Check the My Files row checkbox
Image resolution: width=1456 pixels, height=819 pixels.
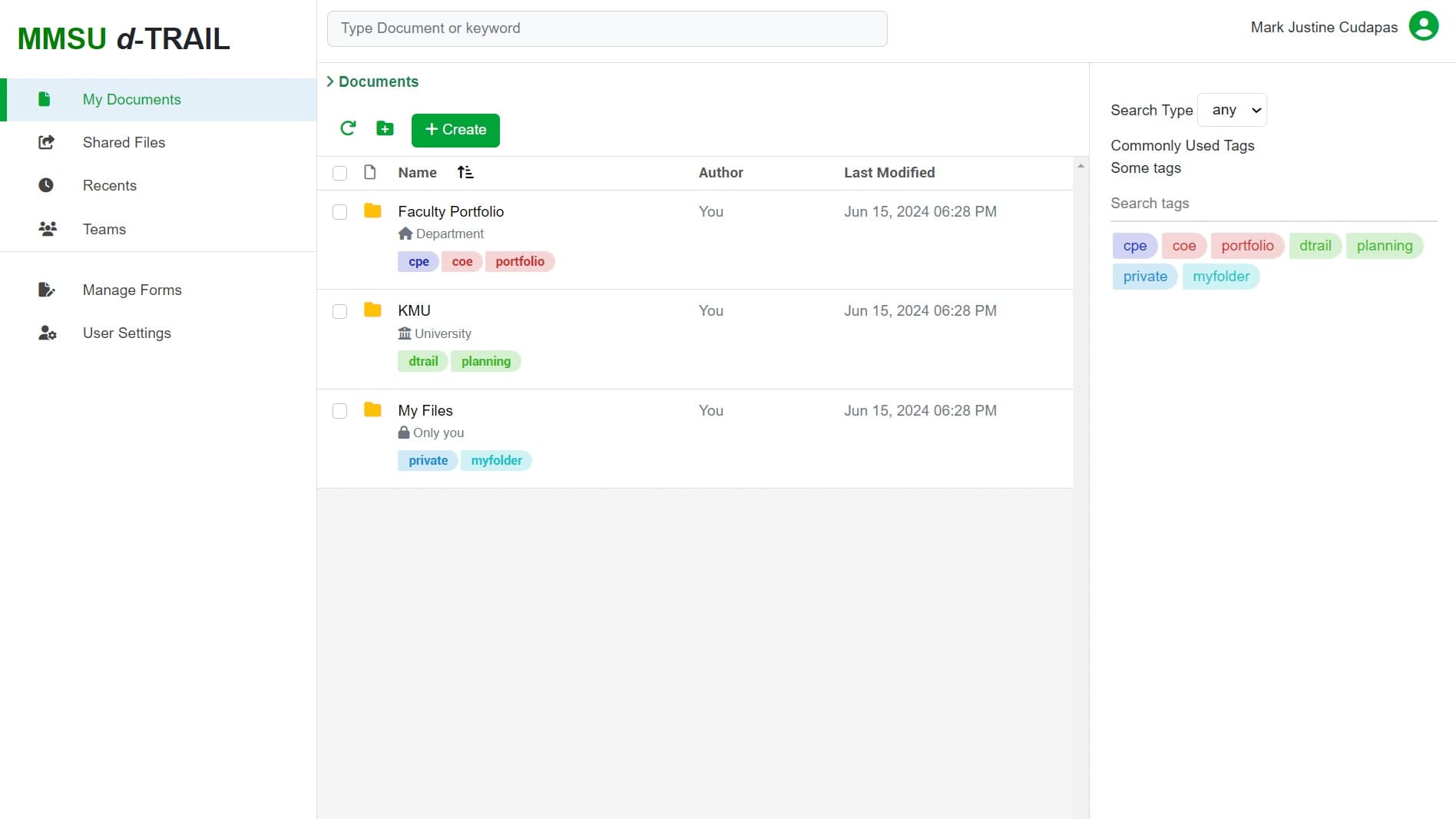339,411
